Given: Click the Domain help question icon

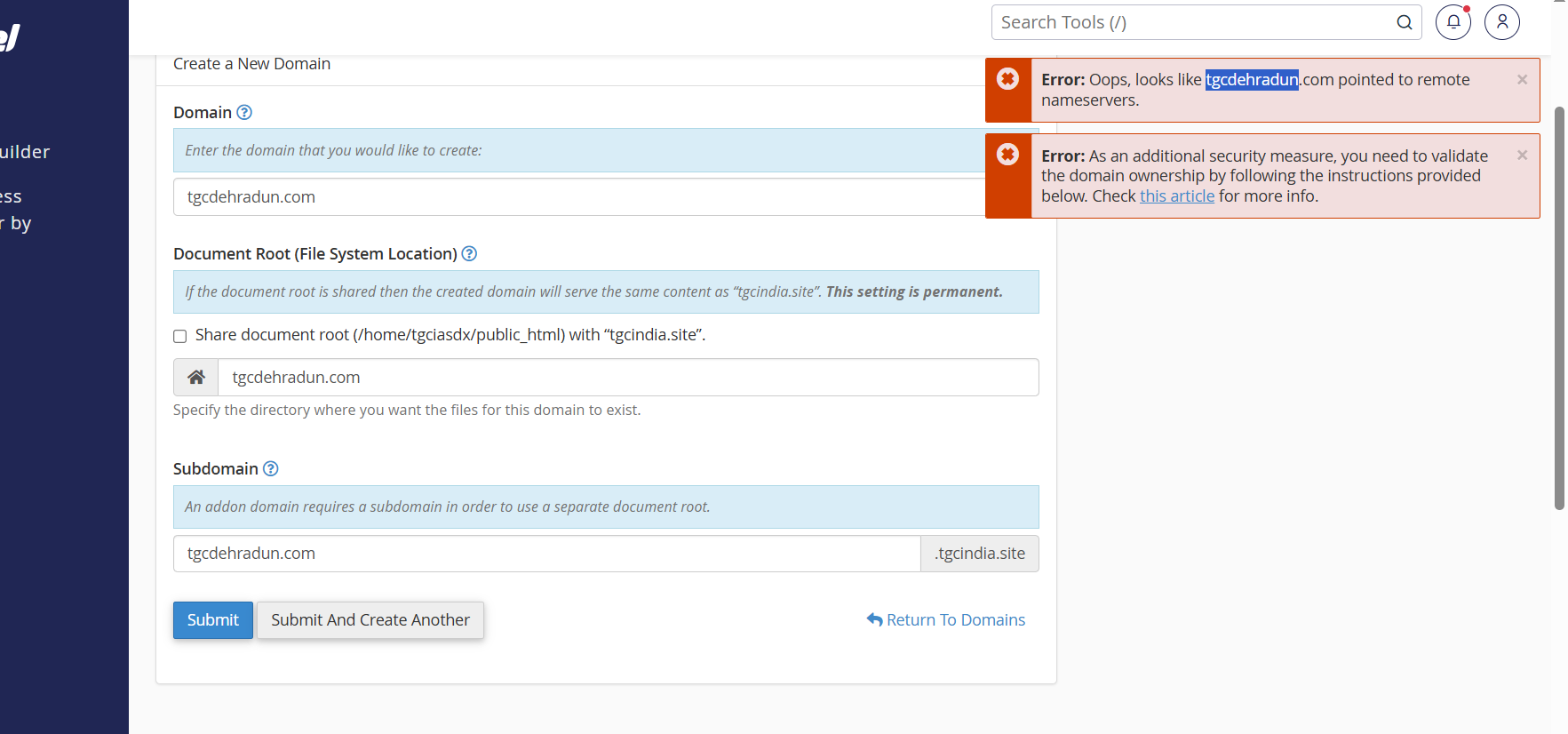Looking at the screenshot, I should tap(244, 113).
